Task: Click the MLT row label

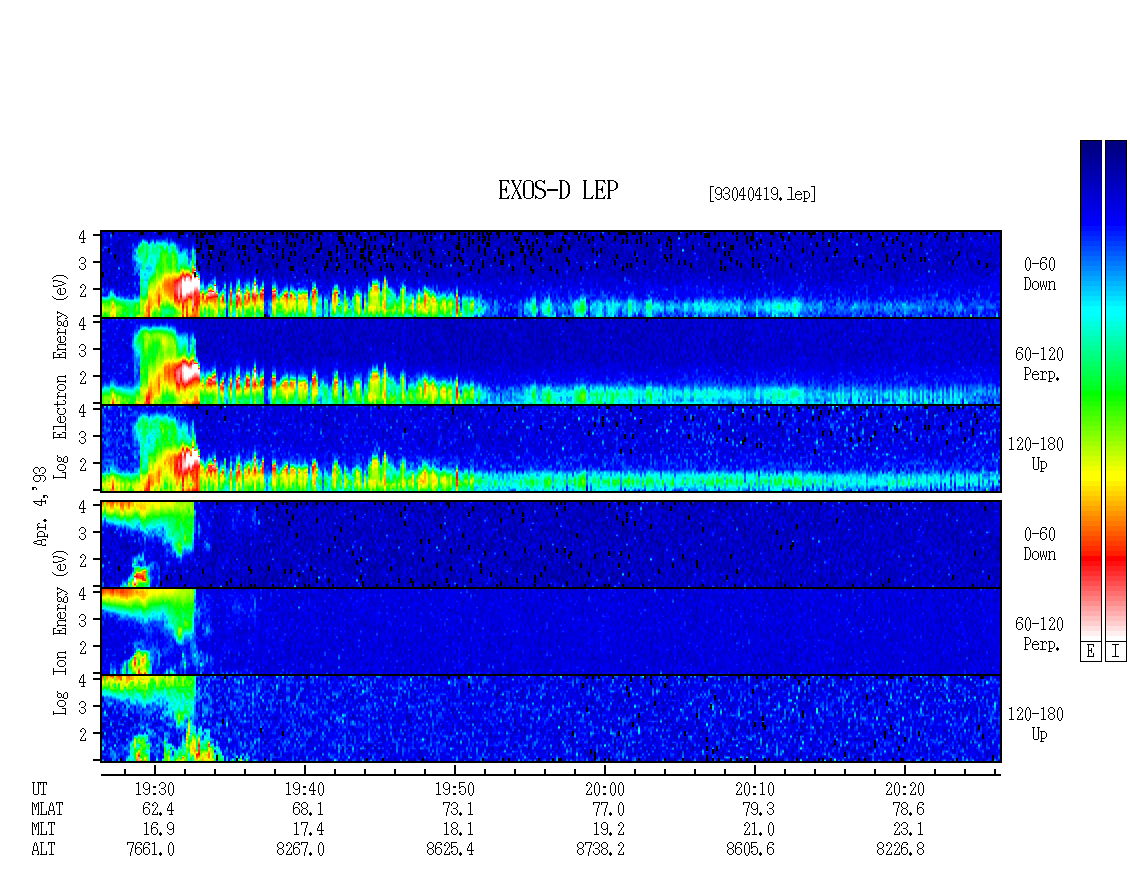Action: 43,830
